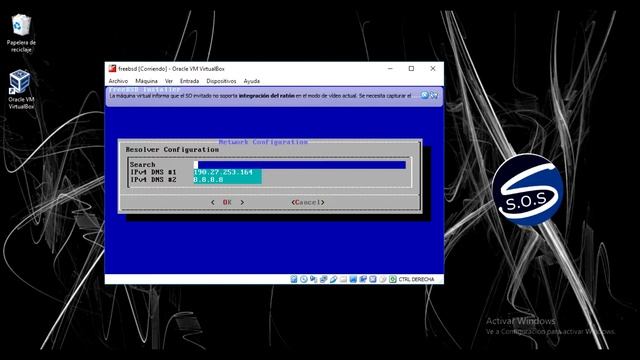Open the Entrada menu

click(x=189, y=81)
